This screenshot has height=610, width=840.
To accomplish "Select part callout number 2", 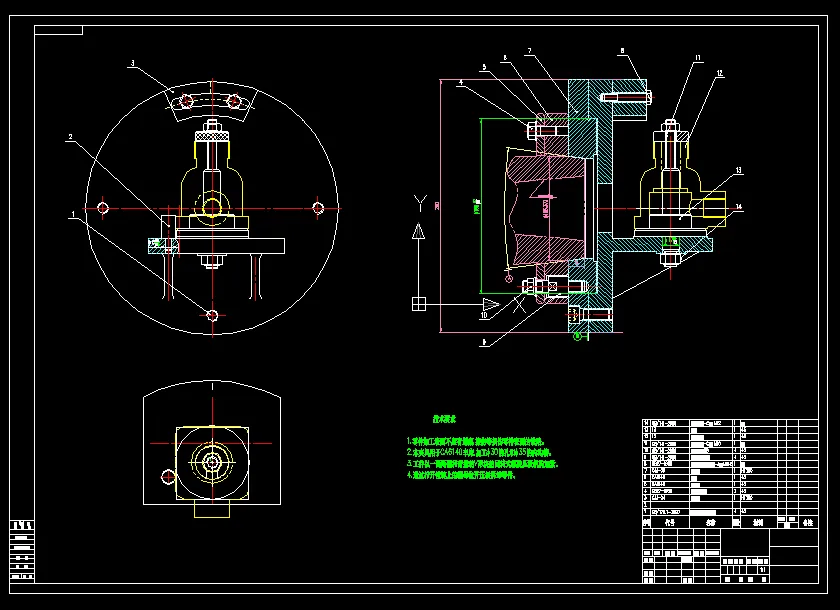I will pyautogui.click(x=70, y=137).
